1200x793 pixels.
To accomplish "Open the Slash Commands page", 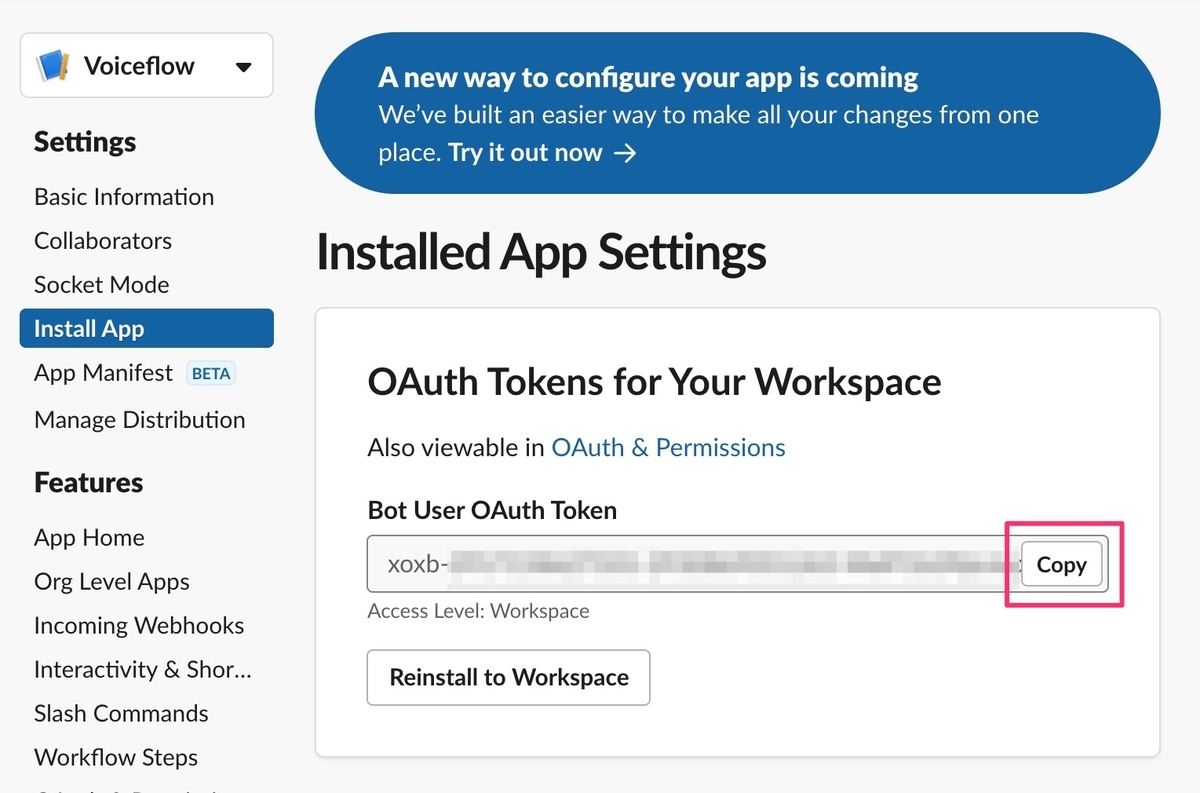I will [x=121, y=714].
